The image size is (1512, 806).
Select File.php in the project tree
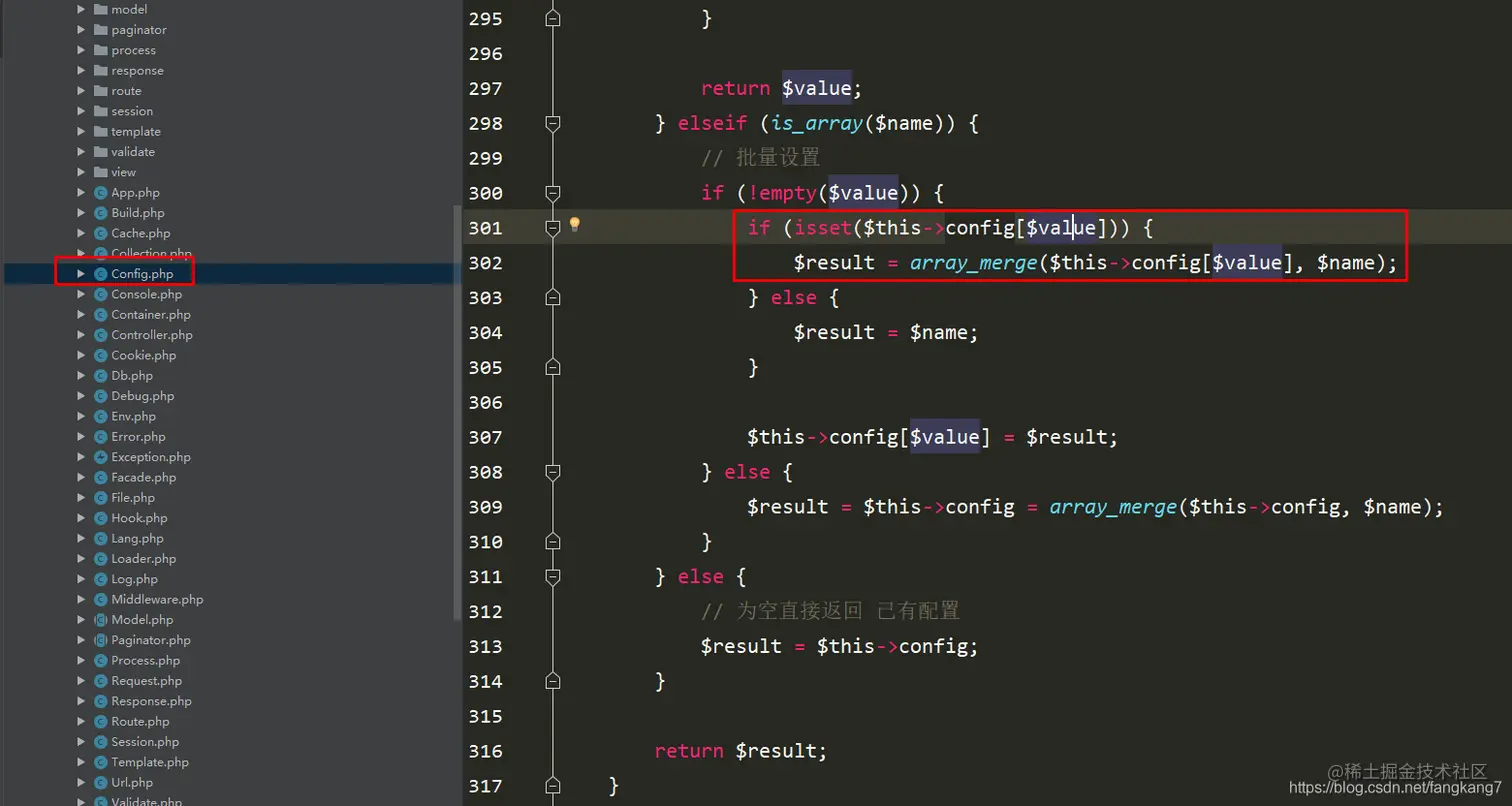133,498
